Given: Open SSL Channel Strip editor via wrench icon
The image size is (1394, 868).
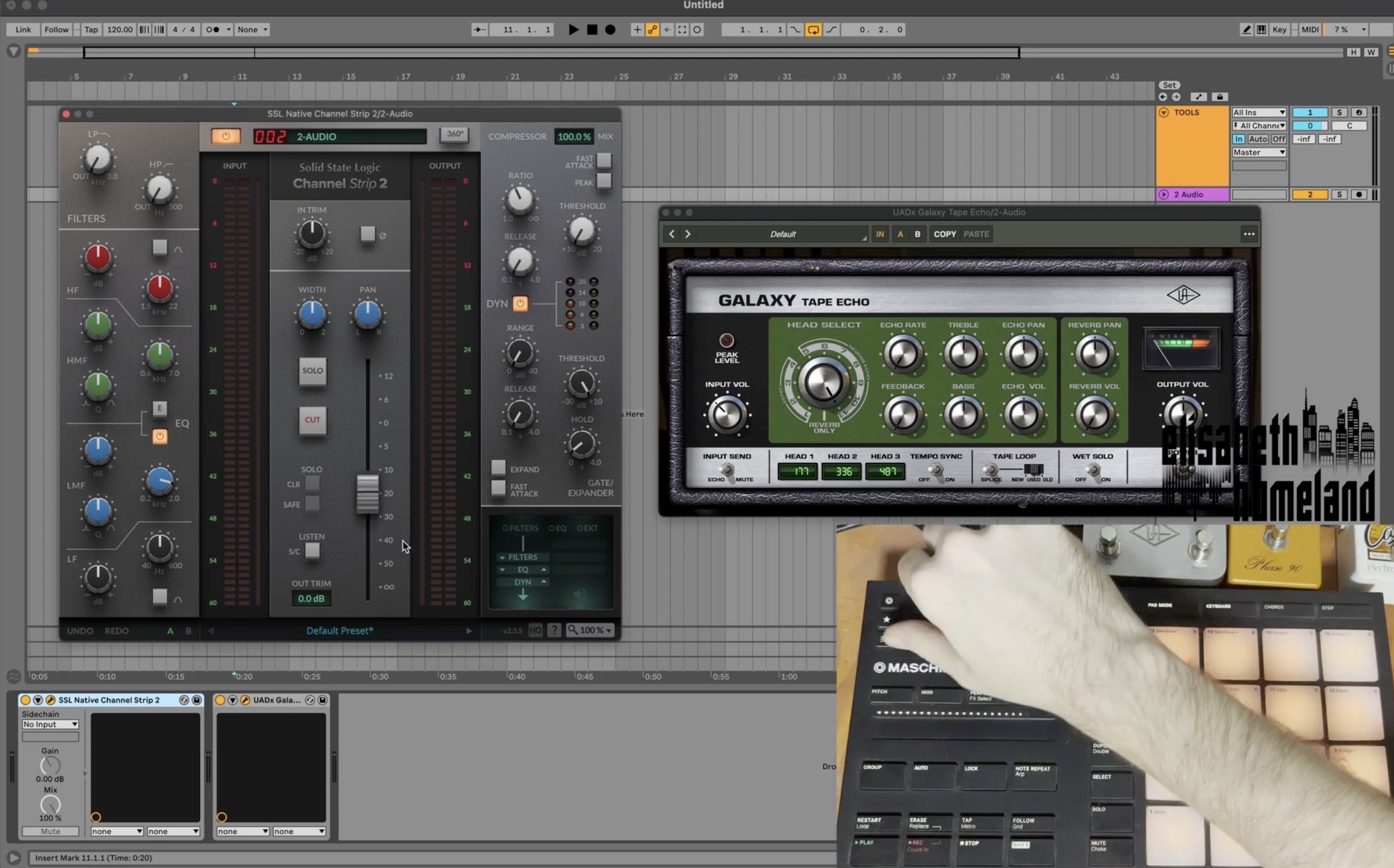Looking at the screenshot, I should pos(51,700).
